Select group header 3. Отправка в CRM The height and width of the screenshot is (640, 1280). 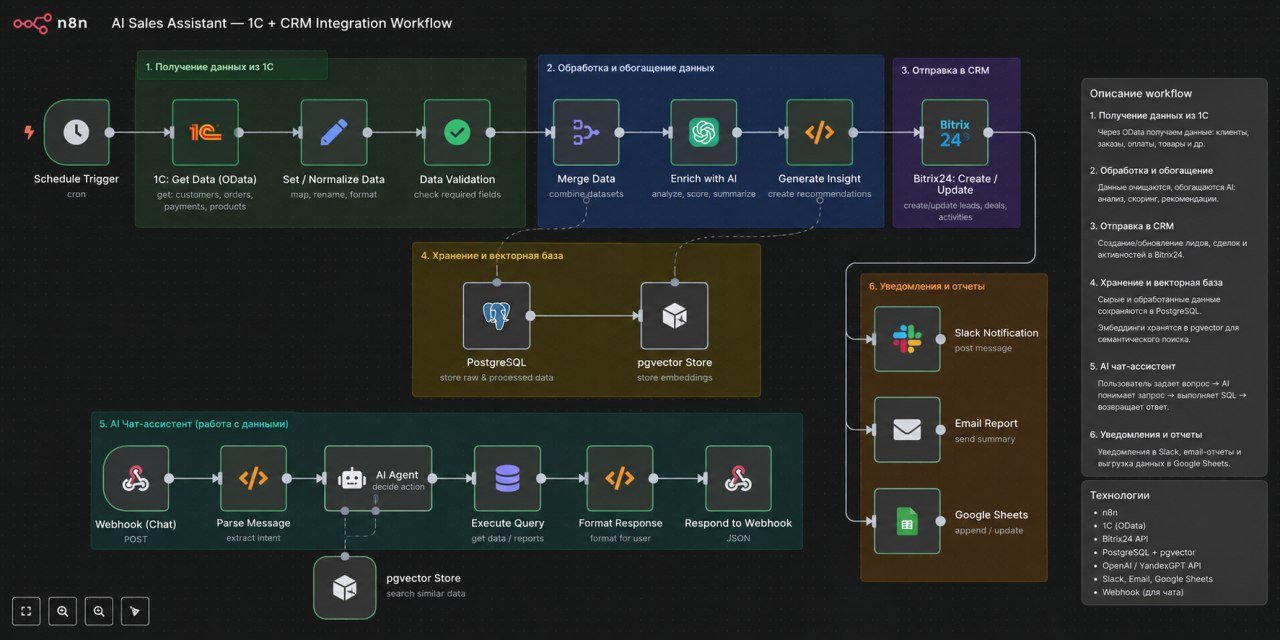[945, 70]
